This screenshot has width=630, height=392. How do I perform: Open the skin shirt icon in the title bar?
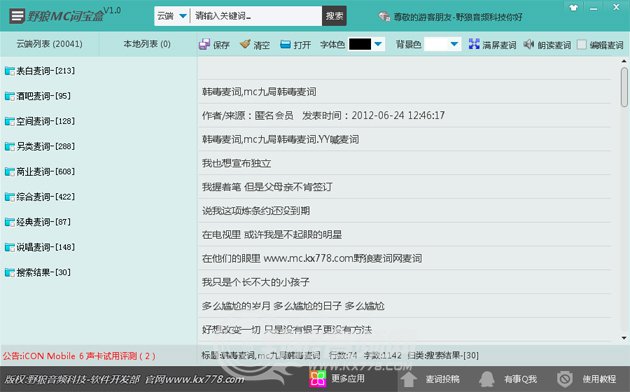click(573, 8)
